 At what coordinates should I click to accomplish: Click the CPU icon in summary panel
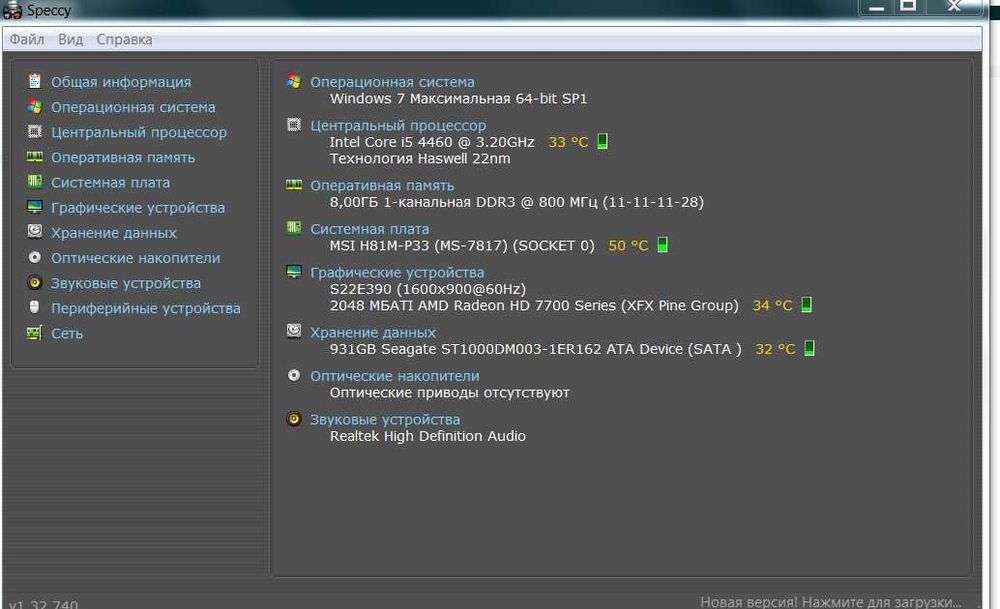click(x=293, y=124)
